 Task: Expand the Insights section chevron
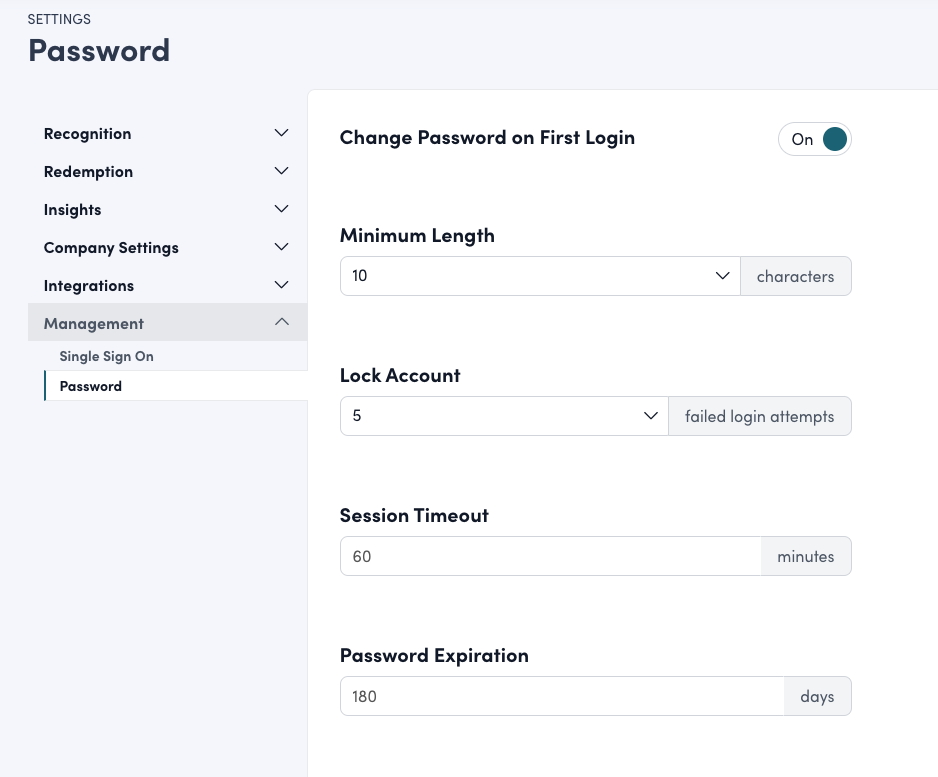(282, 209)
